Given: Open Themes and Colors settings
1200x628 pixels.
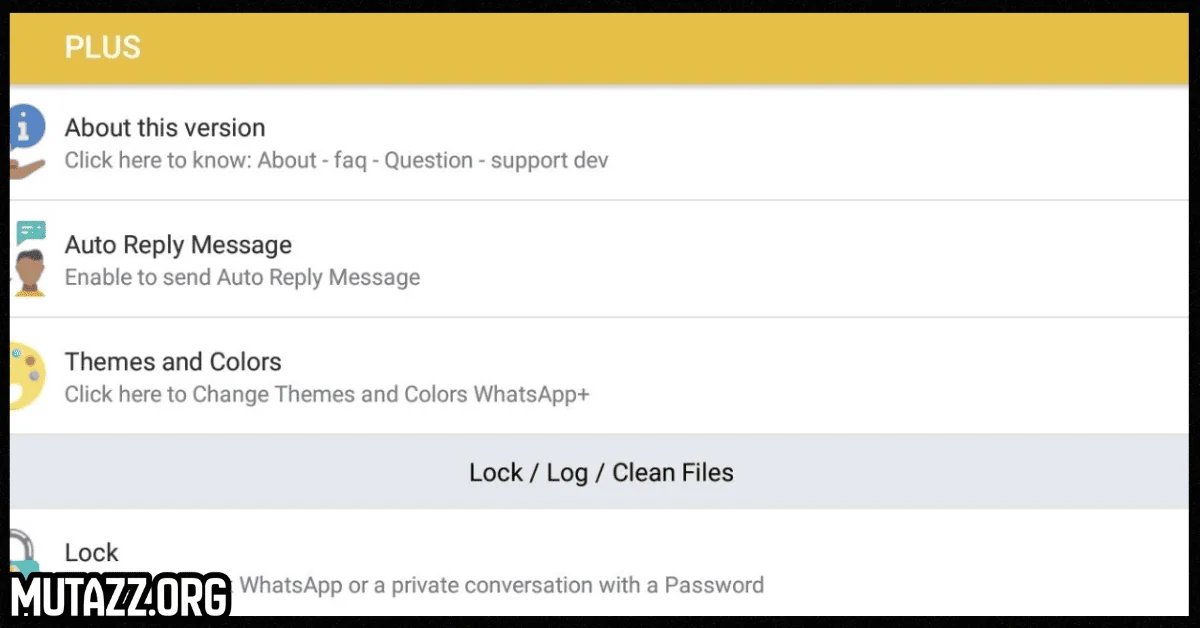Looking at the screenshot, I should (x=173, y=362).
